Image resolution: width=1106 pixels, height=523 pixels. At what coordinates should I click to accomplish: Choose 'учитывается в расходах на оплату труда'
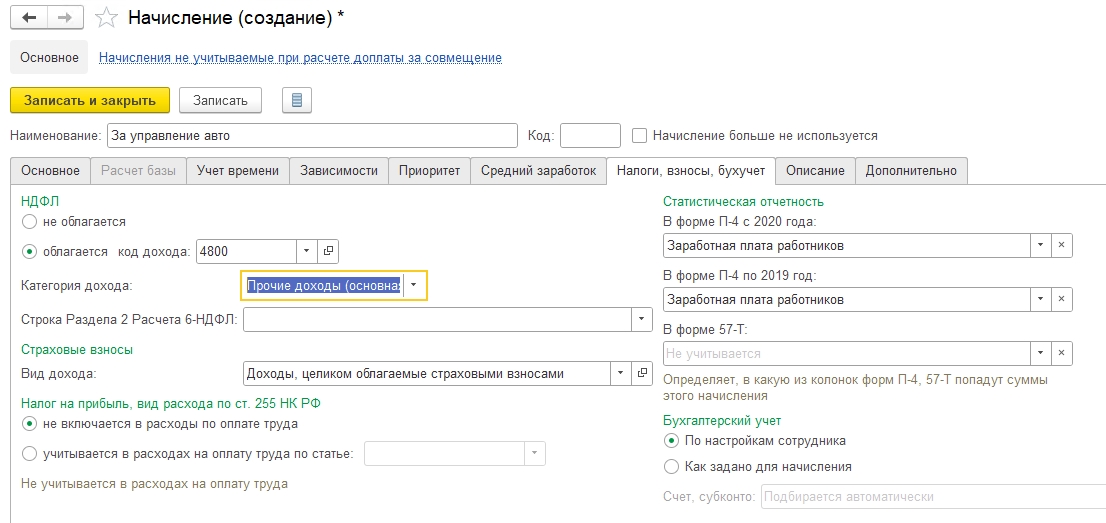pyautogui.click(x=29, y=454)
